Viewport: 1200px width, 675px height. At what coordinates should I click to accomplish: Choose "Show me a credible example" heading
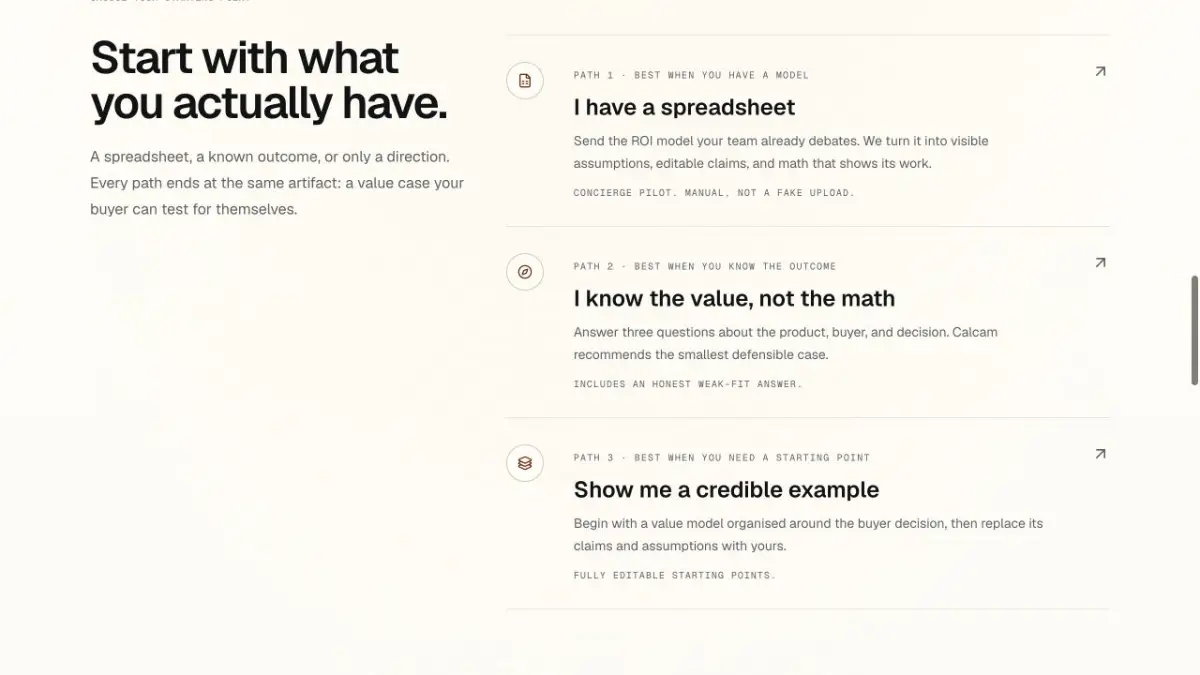tap(726, 489)
